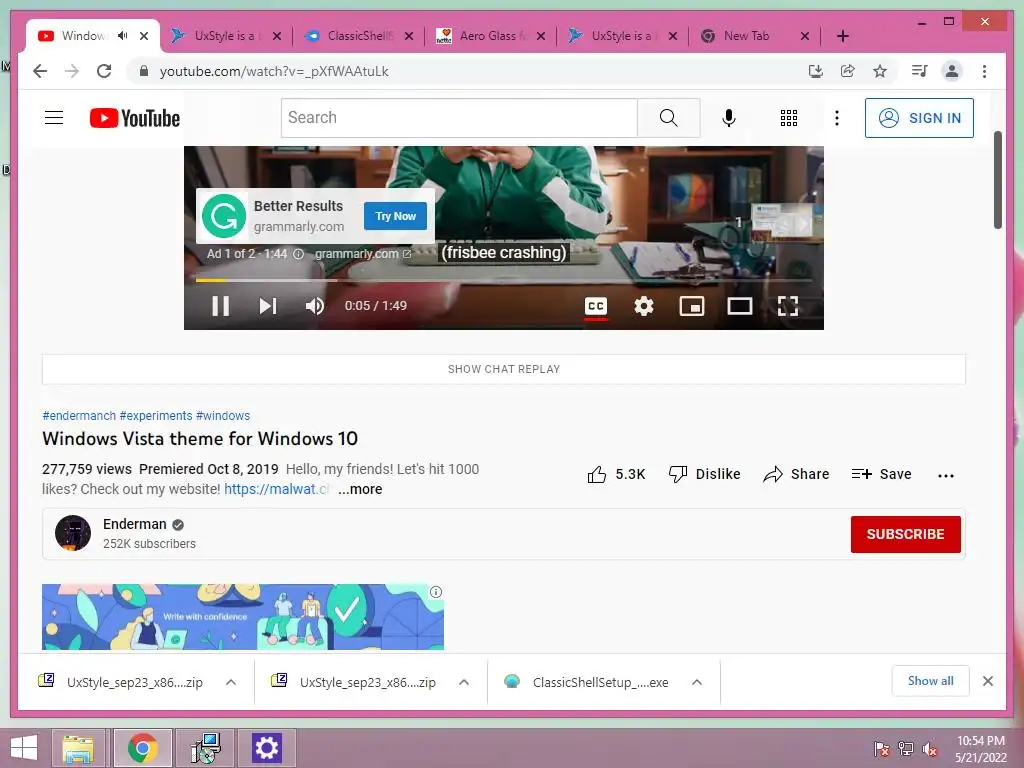The width and height of the screenshot is (1024, 768).
Task: Open the Enderman channel avatar
Action: pos(73,533)
